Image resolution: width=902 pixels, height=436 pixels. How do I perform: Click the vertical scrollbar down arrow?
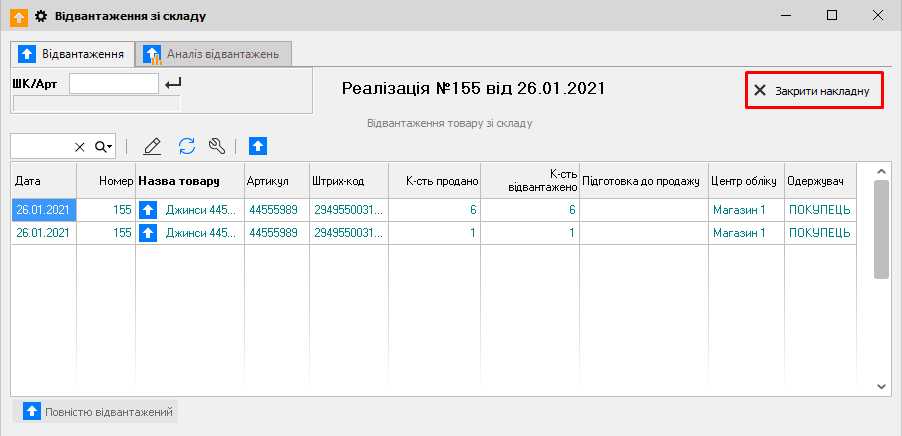click(x=881, y=385)
